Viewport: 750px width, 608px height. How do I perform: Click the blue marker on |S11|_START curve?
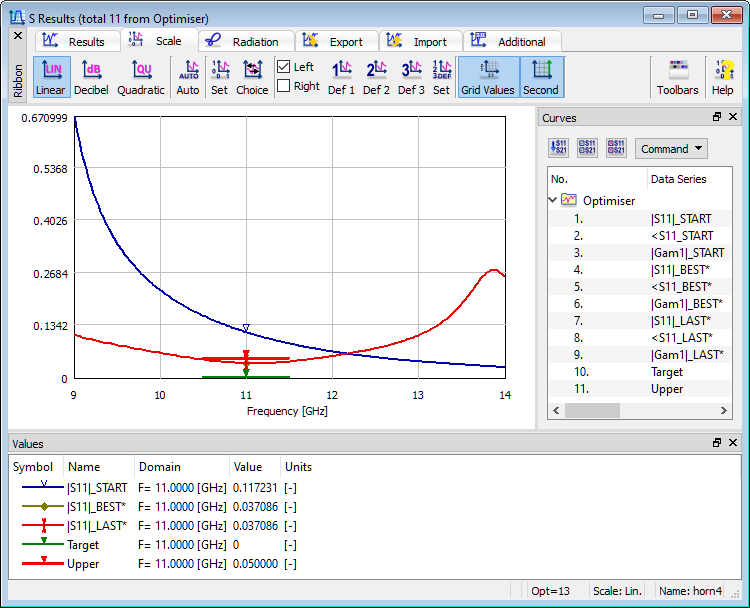(x=246, y=328)
